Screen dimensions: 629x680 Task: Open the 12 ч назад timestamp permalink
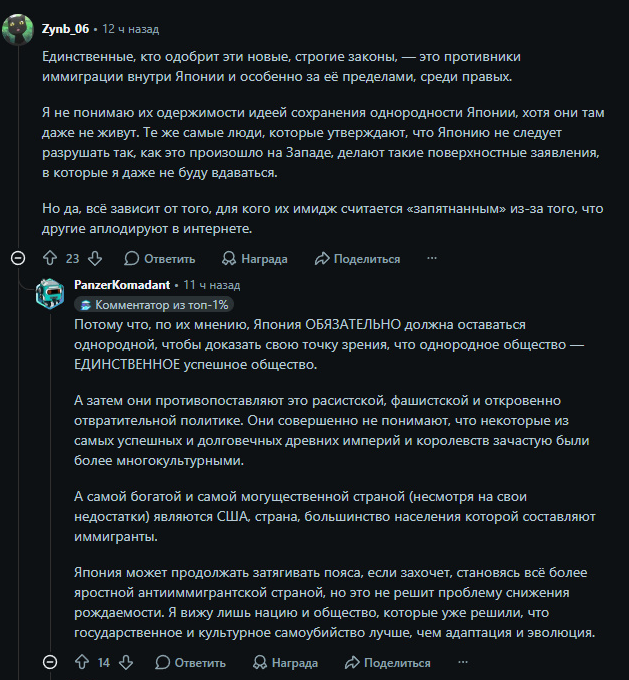131,29
